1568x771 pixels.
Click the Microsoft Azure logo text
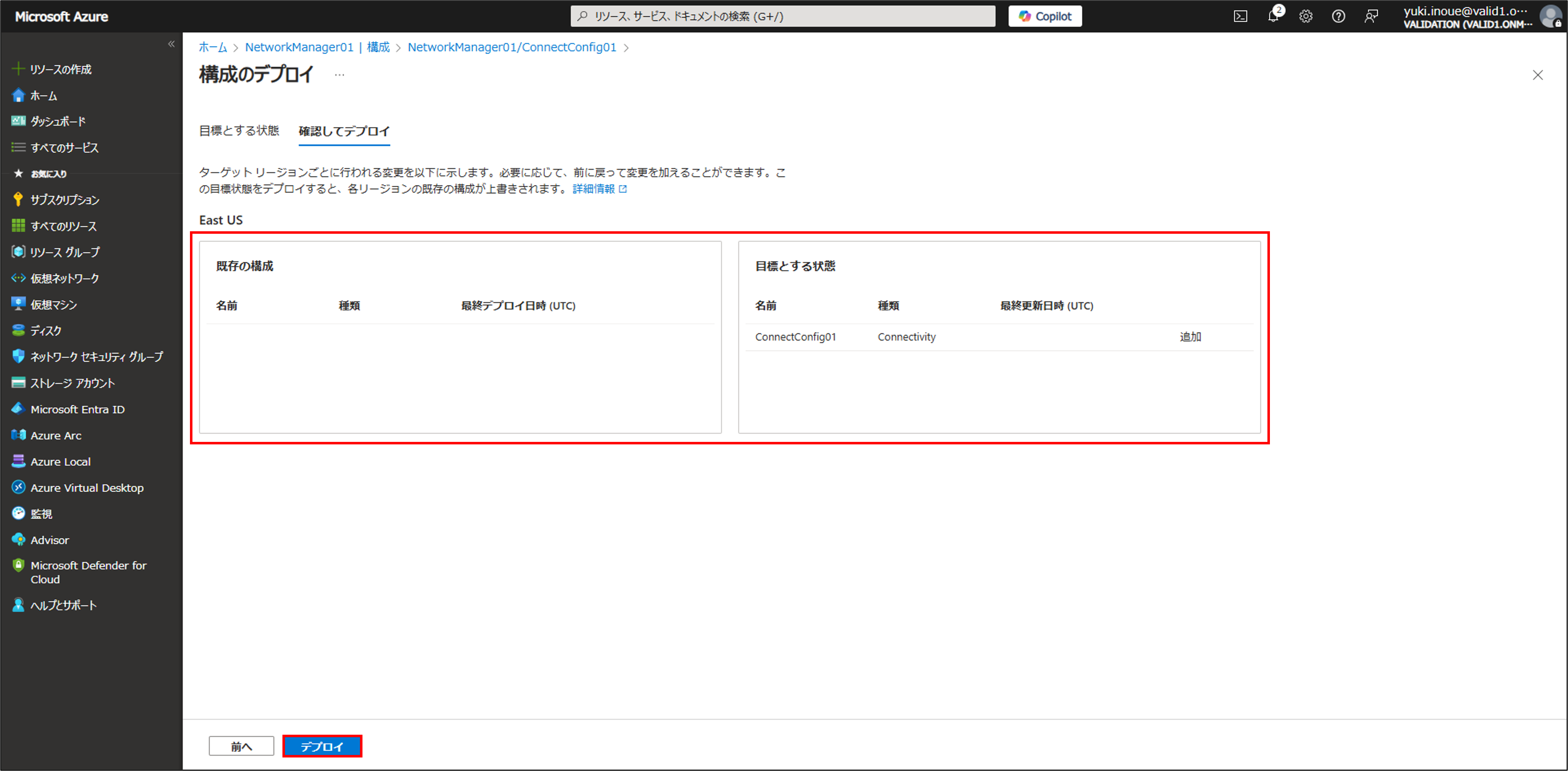click(62, 16)
